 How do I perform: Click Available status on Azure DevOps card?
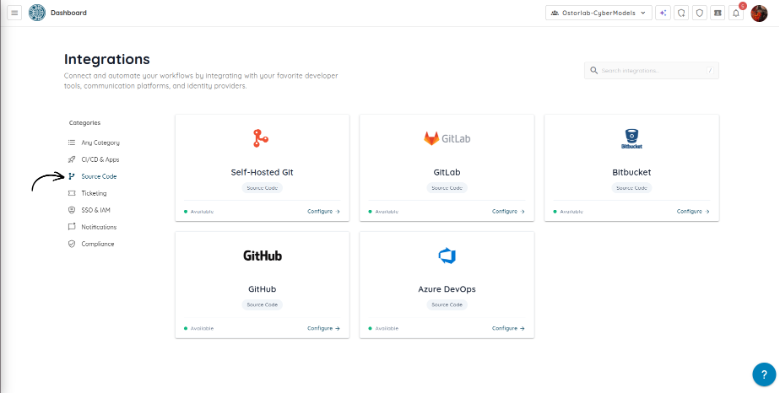[384, 328]
